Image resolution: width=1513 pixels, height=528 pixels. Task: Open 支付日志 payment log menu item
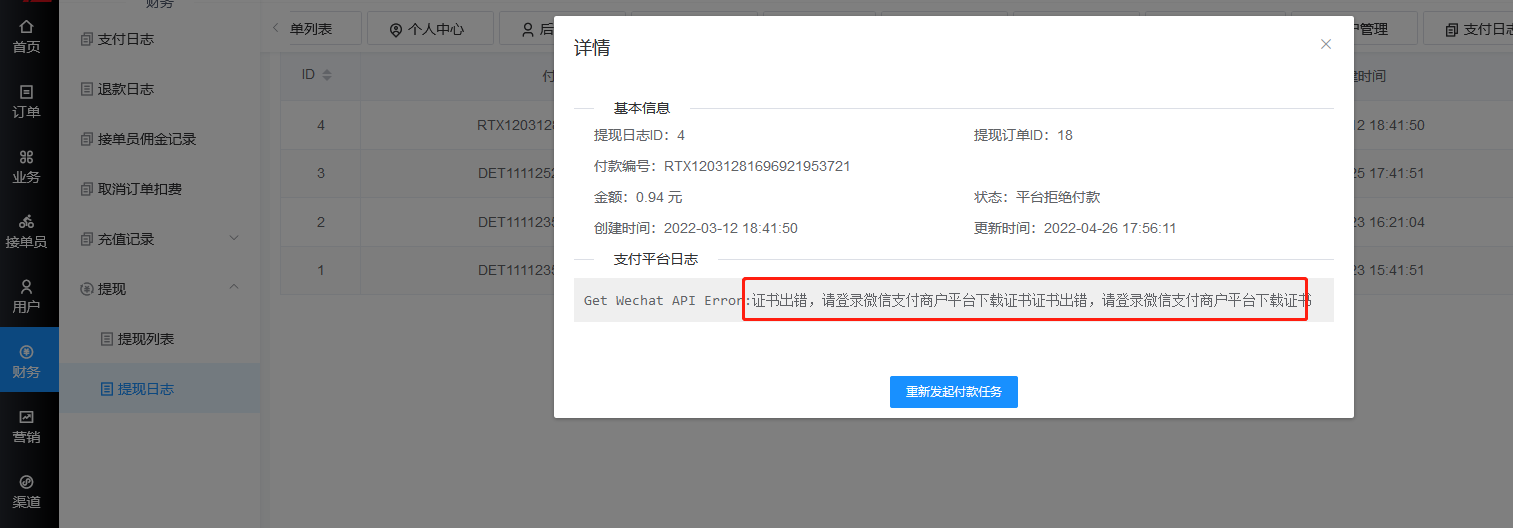(160, 39)
